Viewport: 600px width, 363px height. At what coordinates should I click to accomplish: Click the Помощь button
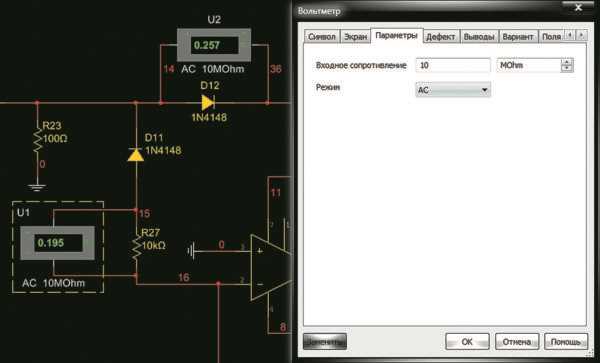click(566, 342)
